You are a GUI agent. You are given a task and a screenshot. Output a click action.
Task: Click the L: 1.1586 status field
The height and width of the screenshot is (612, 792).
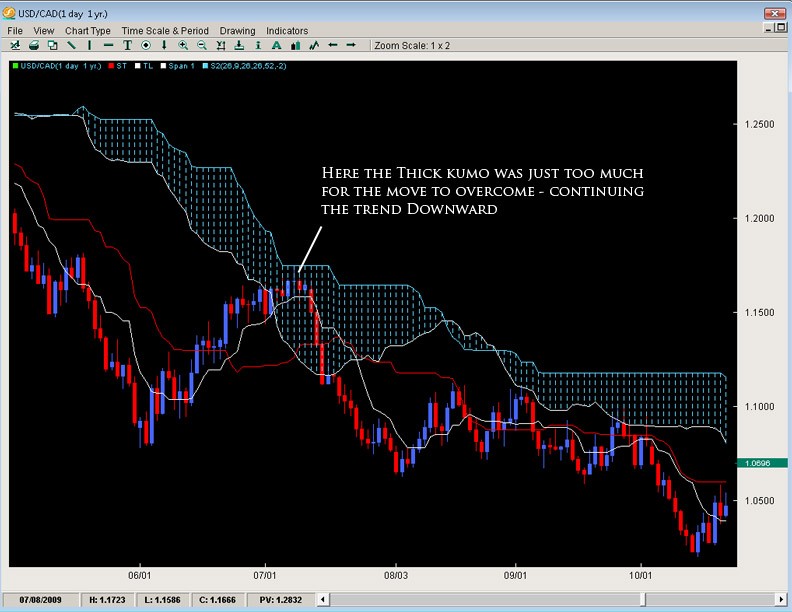162,600
